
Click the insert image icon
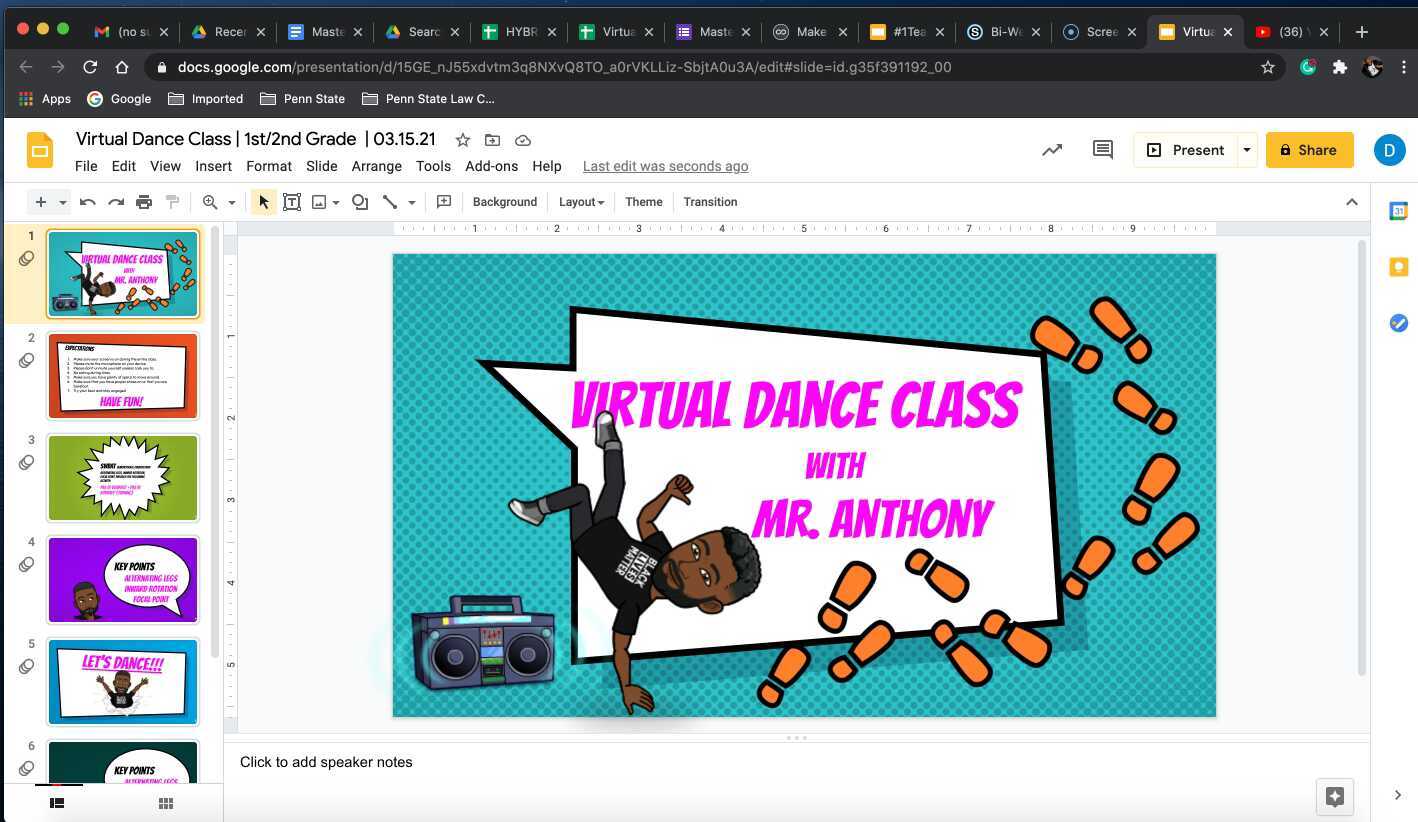(x=317, y=201)
